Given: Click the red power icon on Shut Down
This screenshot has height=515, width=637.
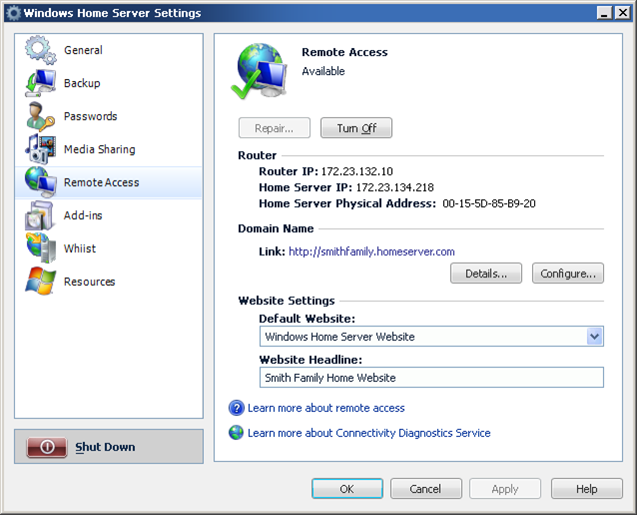Looking at the screenshot, I should [x=47, y=447].
